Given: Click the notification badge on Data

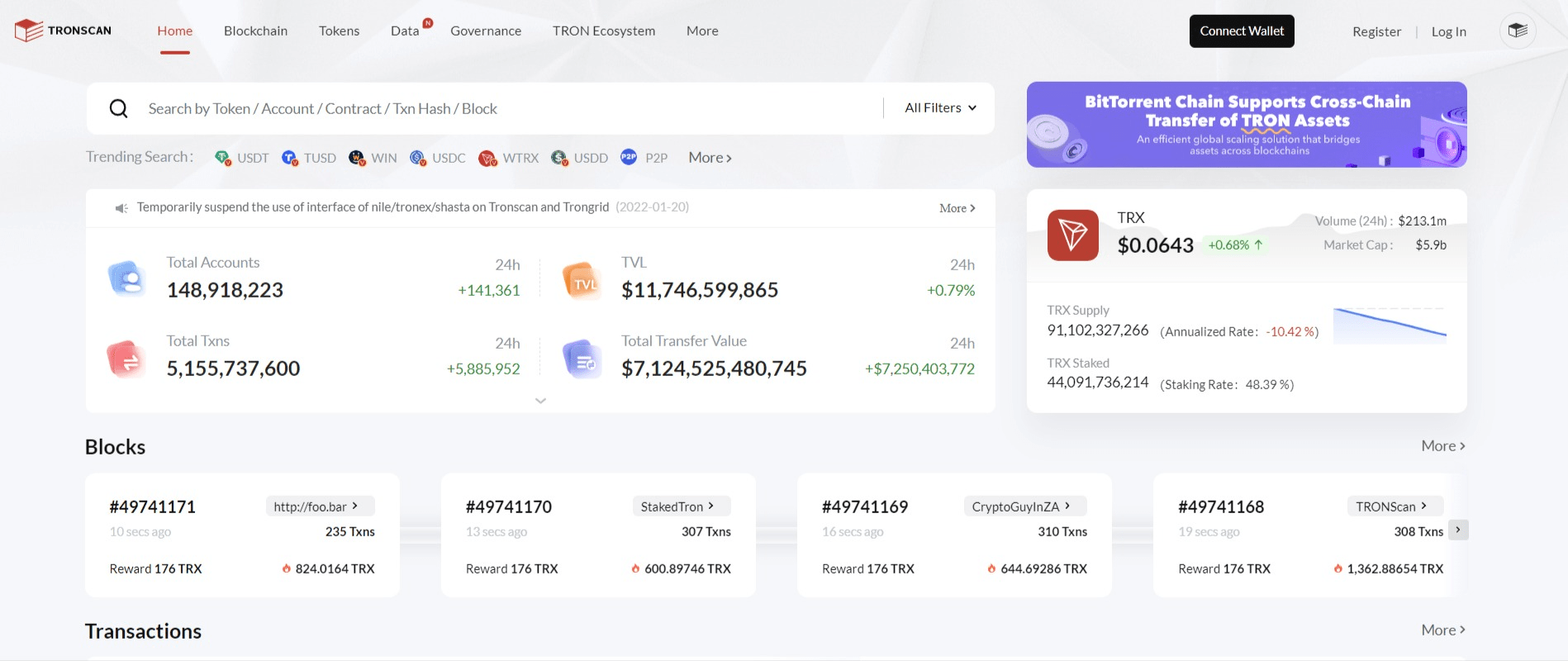Looking at the screenshot, I should (428, 23).
